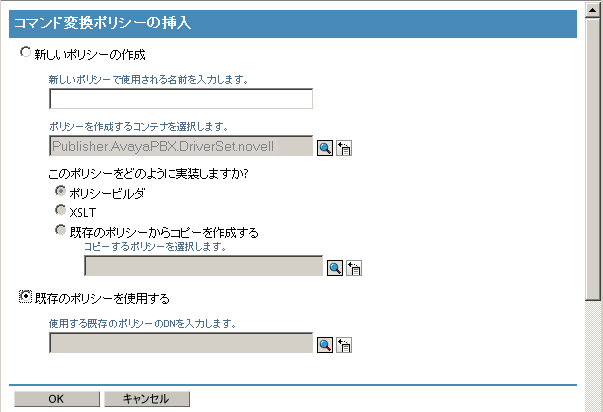The width and height of the screenshot is (603, 412).
Task: Select 既存のポリシーからコピーを作成する option
Action: [62, 231]
